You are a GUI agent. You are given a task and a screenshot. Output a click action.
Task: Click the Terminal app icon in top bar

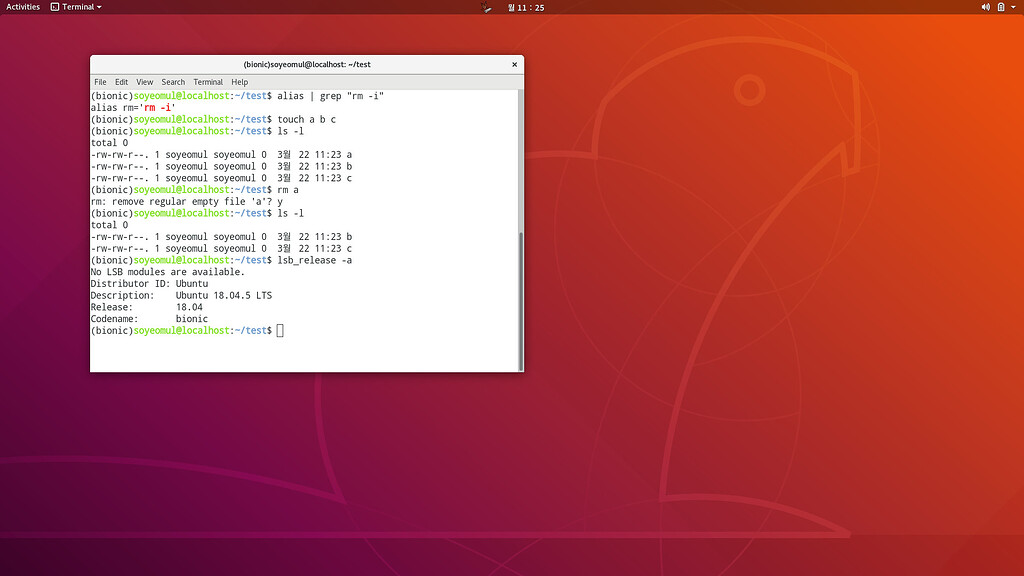point(55,7)
